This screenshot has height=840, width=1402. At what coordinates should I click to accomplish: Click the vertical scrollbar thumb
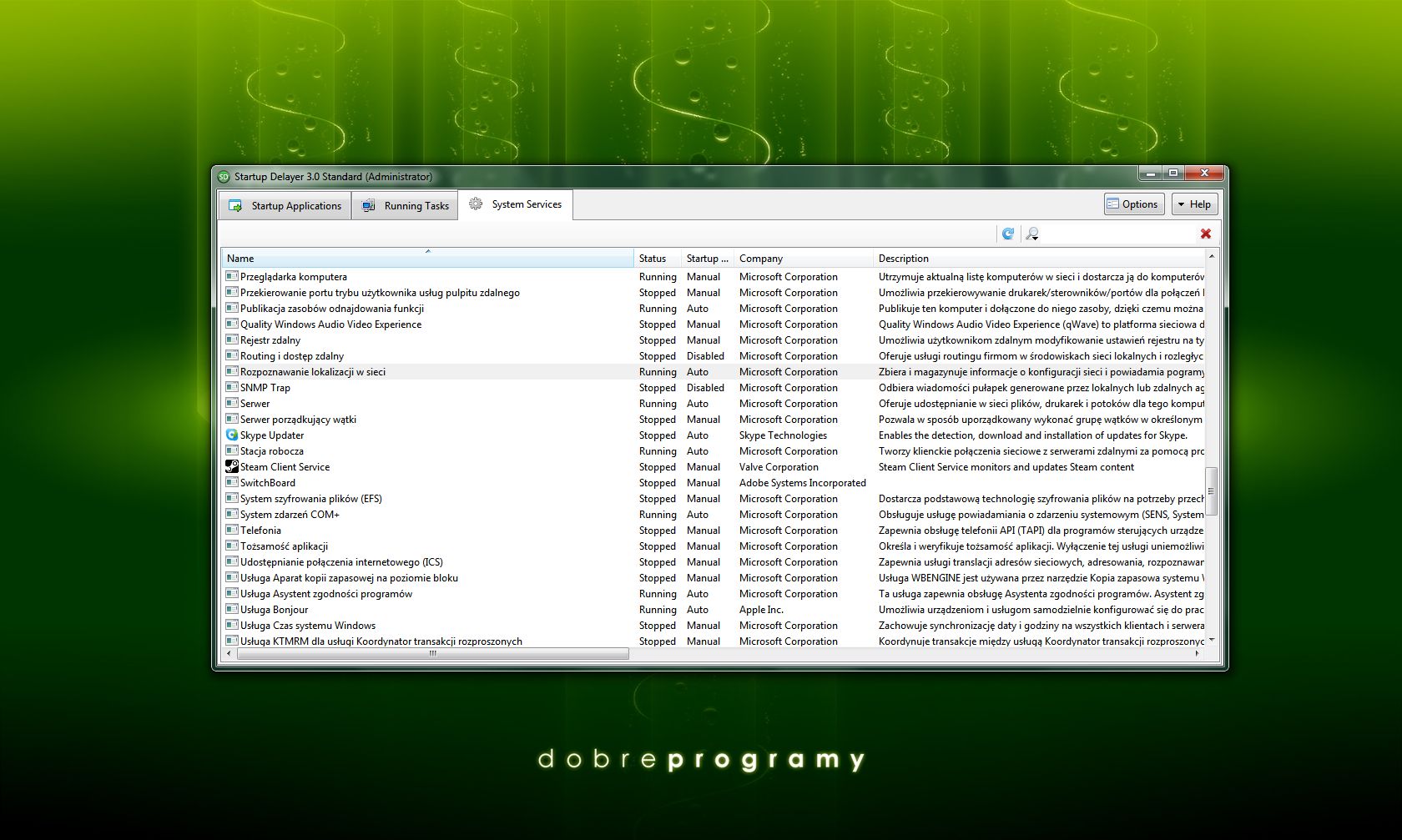(x=1212, y=491)
